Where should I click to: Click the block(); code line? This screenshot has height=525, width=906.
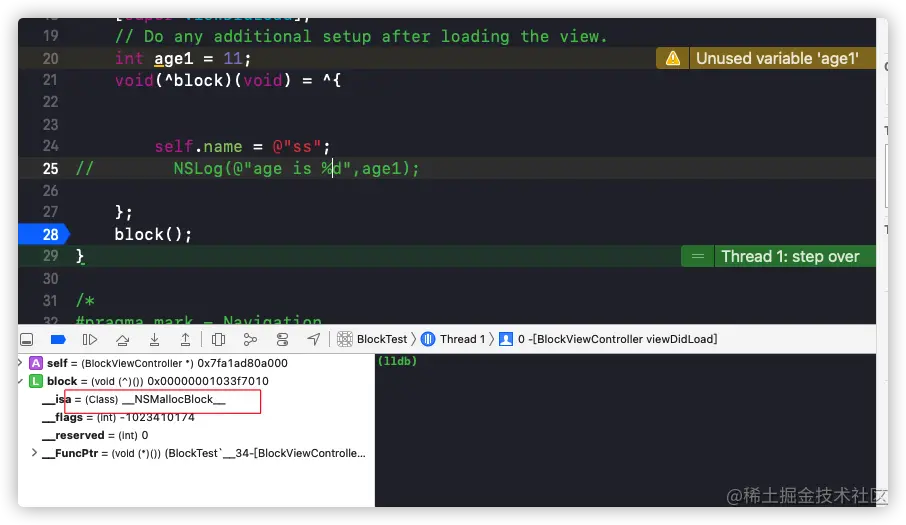153,234
